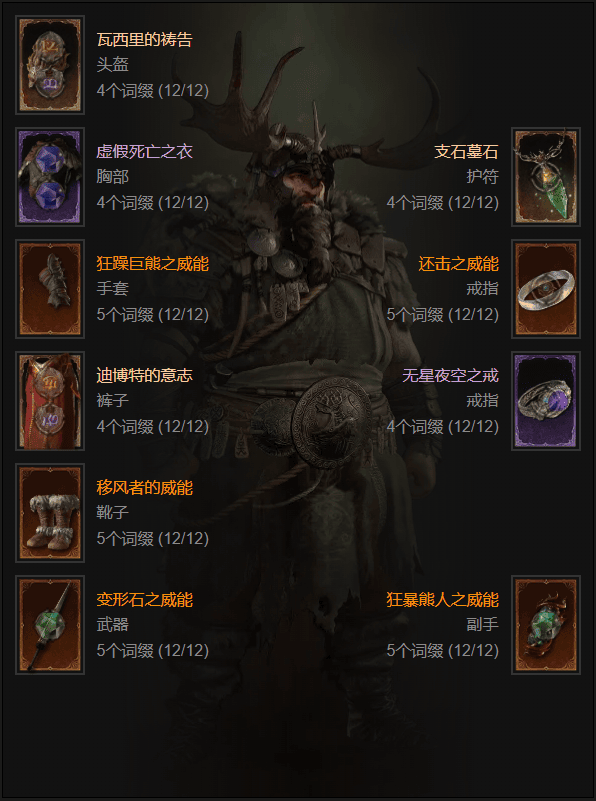The width and height of the screenshot is (596, 801).
Task: Click the 瓦西里的祷告 helmet icon
Action: 50,65
